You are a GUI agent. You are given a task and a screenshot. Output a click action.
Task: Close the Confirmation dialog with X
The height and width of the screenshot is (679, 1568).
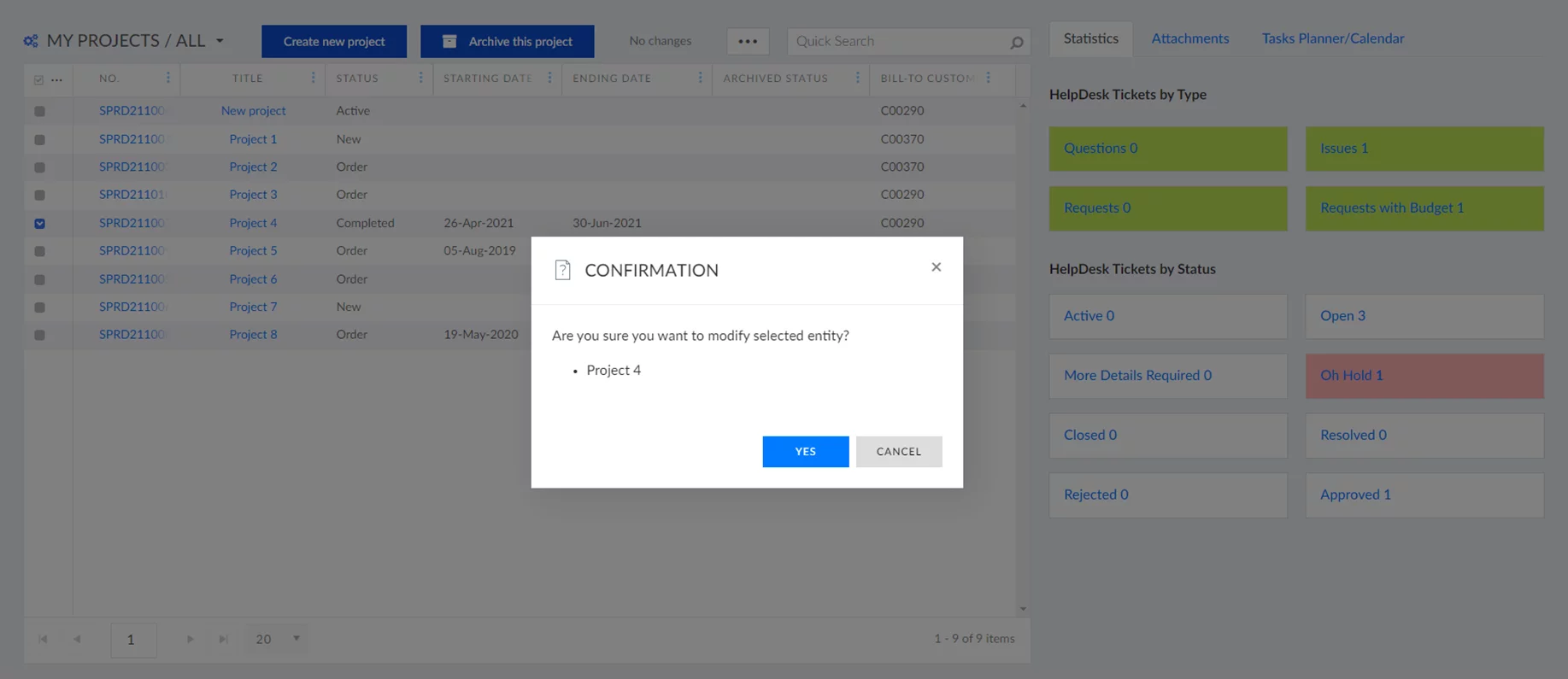936,267
